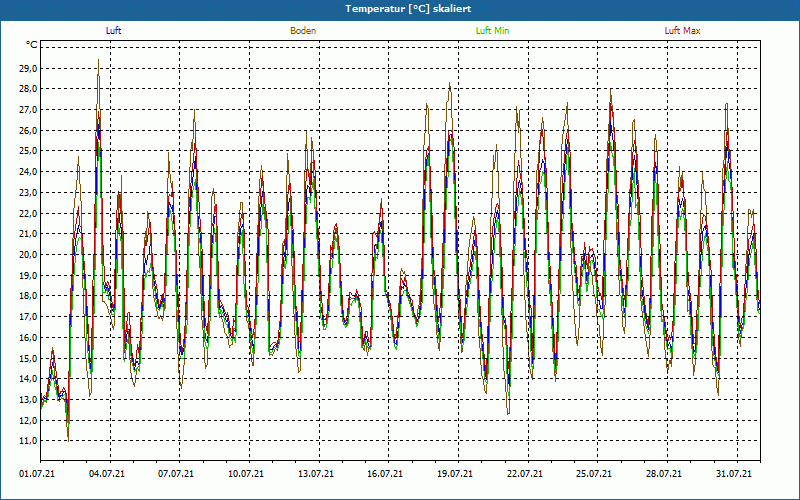
Task: Click the 22.07.21 date axis label
Action: (525, 474)
